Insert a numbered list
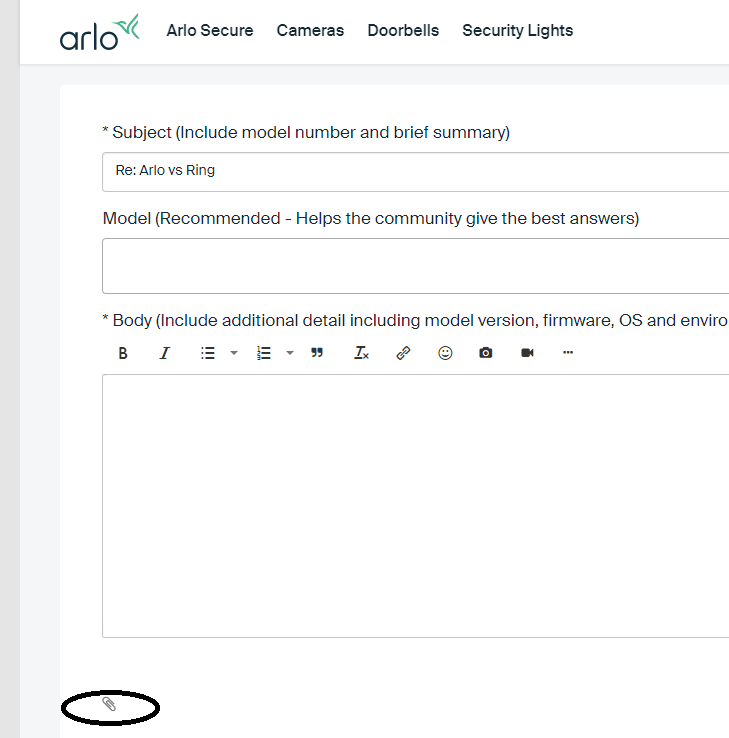This screenshot has height=738, width=729. [x=264, y=353]
